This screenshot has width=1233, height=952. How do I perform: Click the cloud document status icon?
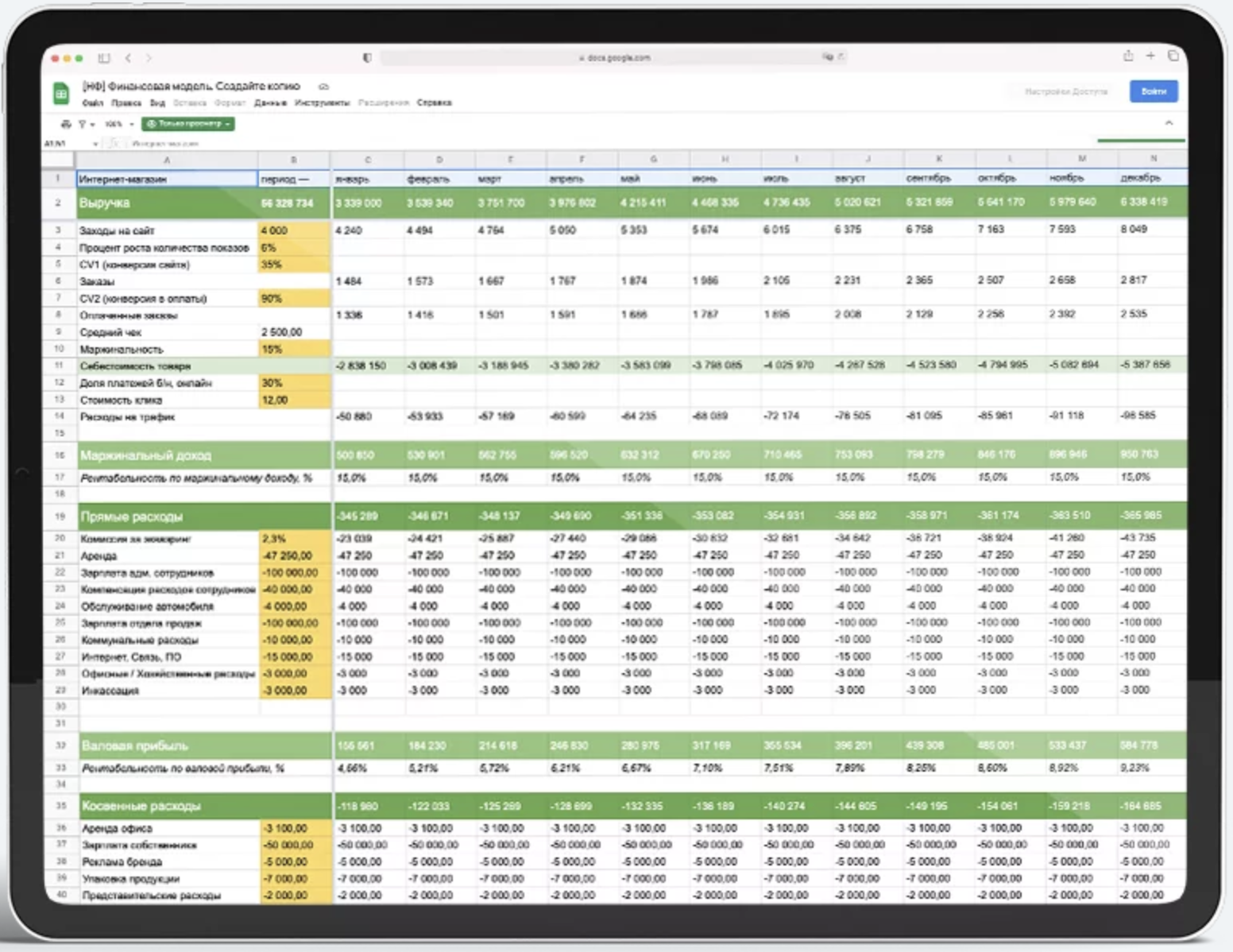tap(323, 87)
